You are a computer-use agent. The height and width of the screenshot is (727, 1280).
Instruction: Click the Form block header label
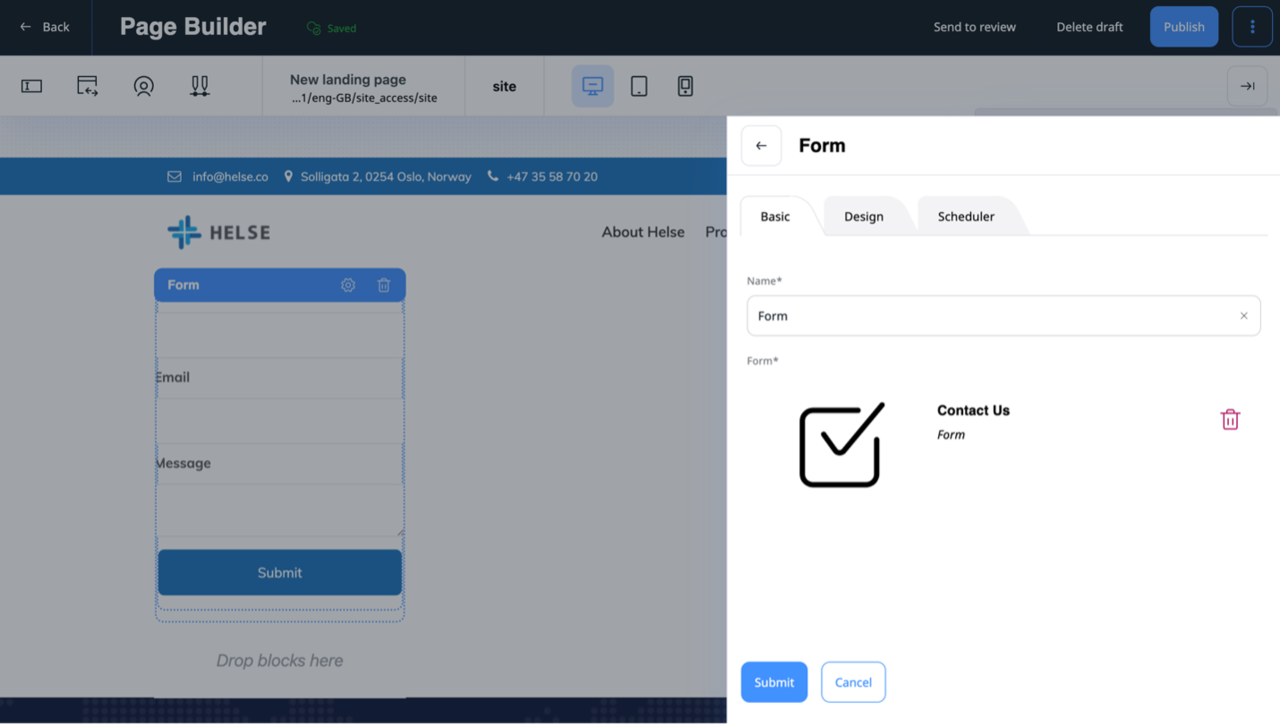click(183, 285)
